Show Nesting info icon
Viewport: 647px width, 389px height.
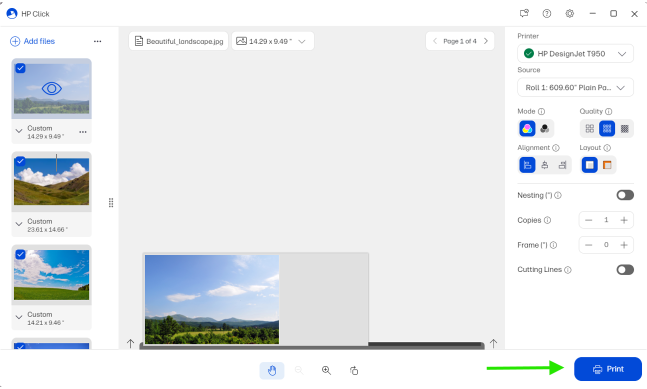[x=558, y=195]
